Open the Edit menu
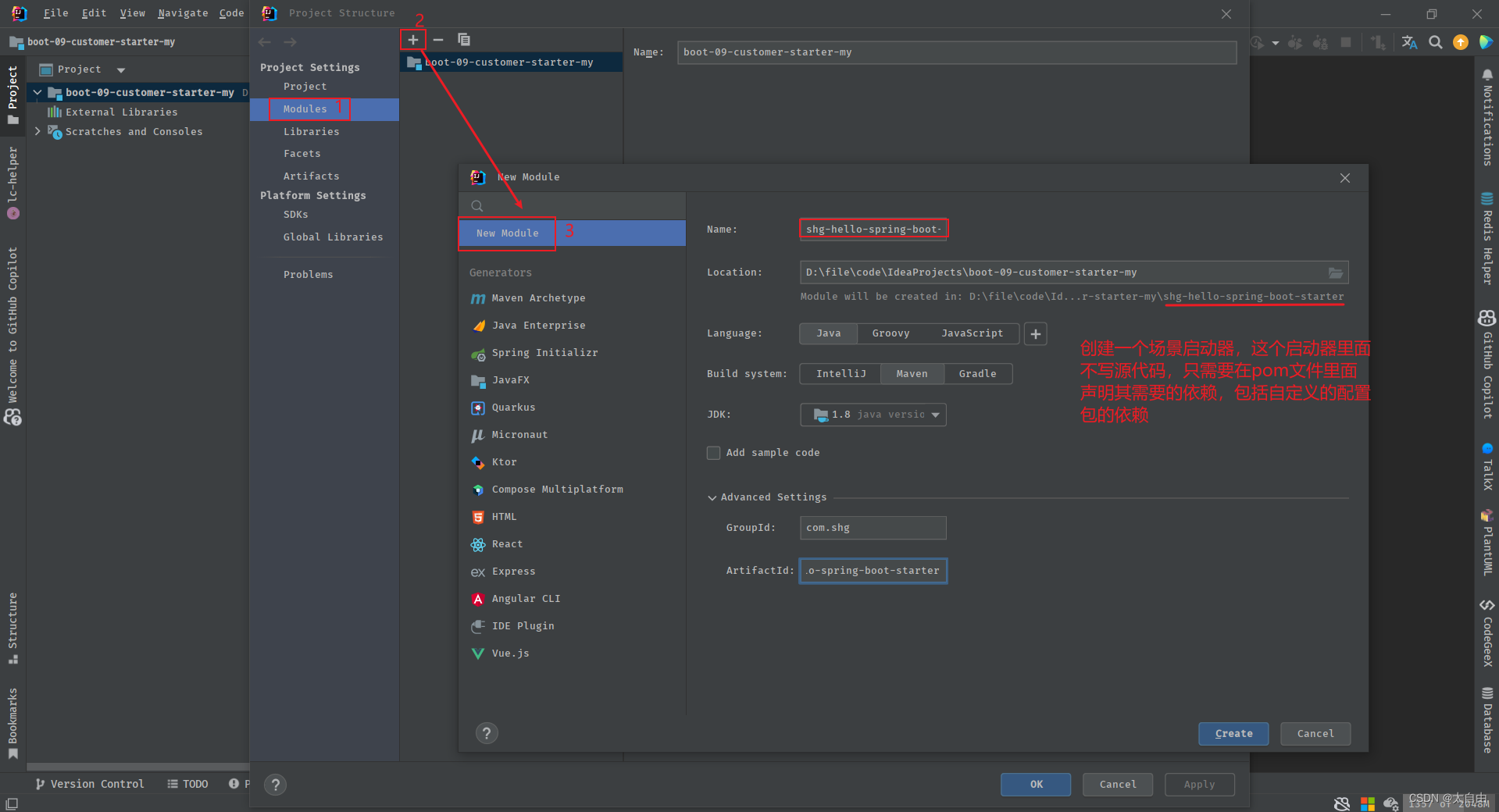The image size is (1499, 812). 94,13
